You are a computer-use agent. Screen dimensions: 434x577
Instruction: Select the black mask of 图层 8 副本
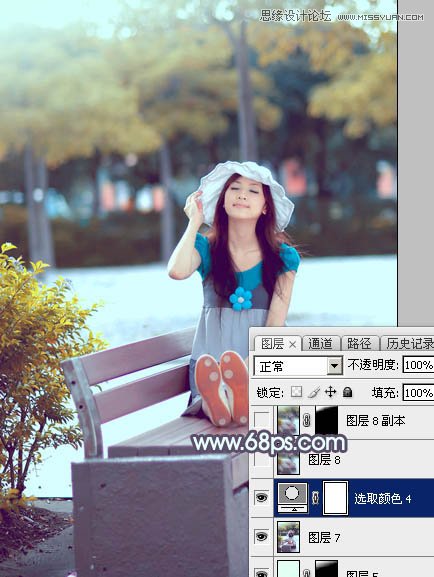point(327,420)
